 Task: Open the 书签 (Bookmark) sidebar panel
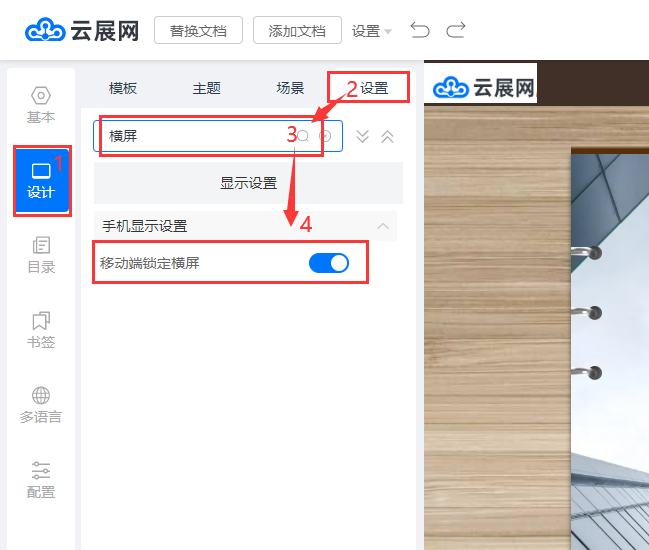(x=41, y=330)
